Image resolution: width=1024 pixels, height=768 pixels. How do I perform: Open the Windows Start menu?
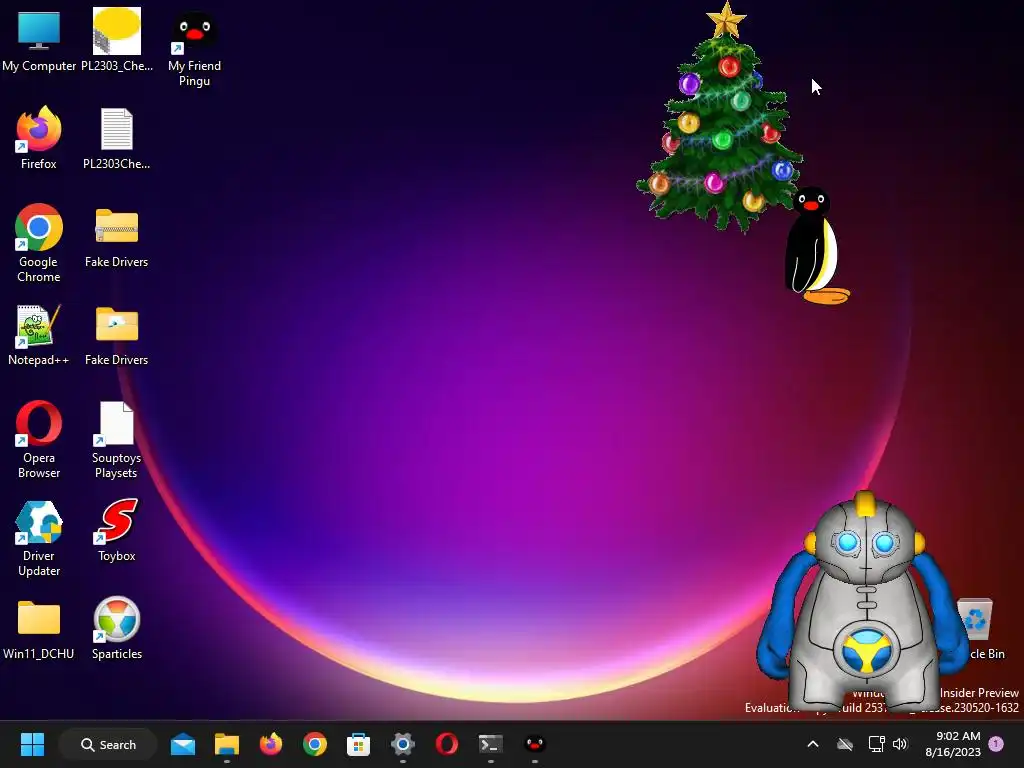[x=32, y=744]
